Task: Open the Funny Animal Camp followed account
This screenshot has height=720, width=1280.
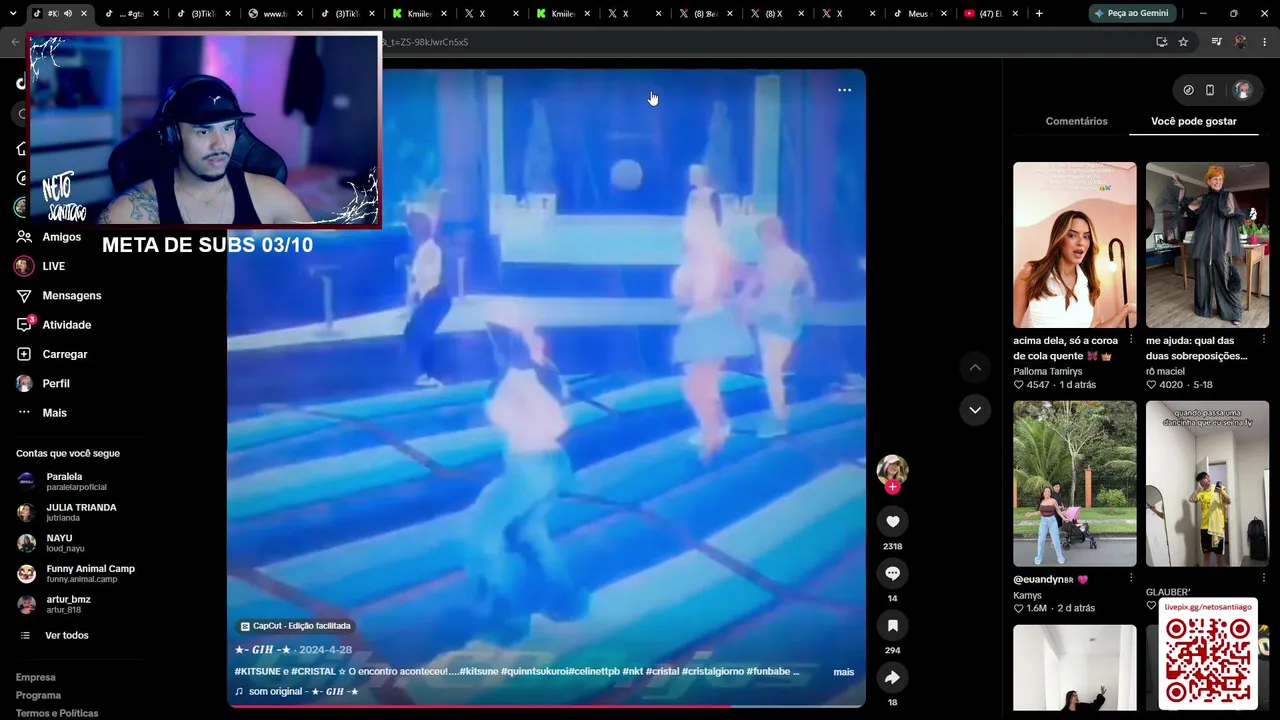Action: click(76, 573)
